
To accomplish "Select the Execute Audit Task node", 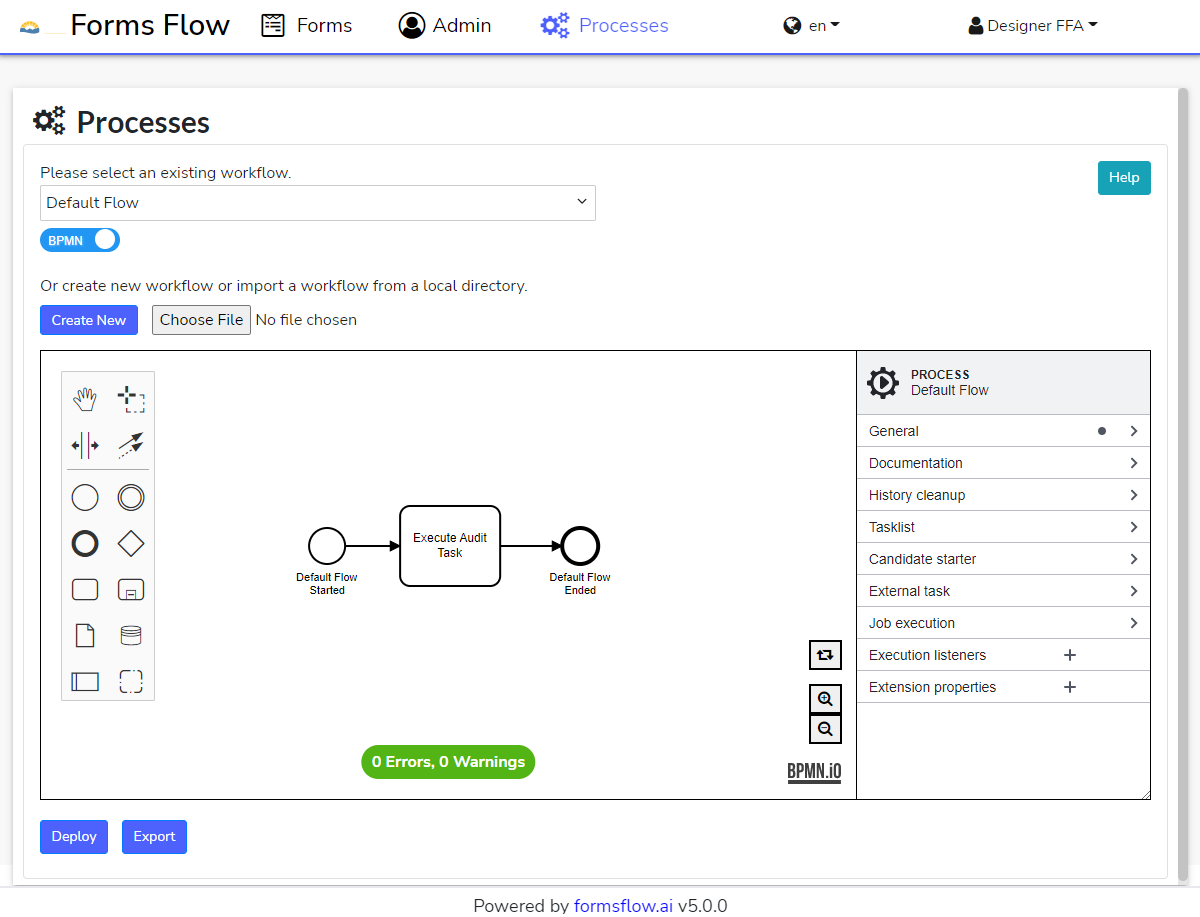I will point(450,546).
